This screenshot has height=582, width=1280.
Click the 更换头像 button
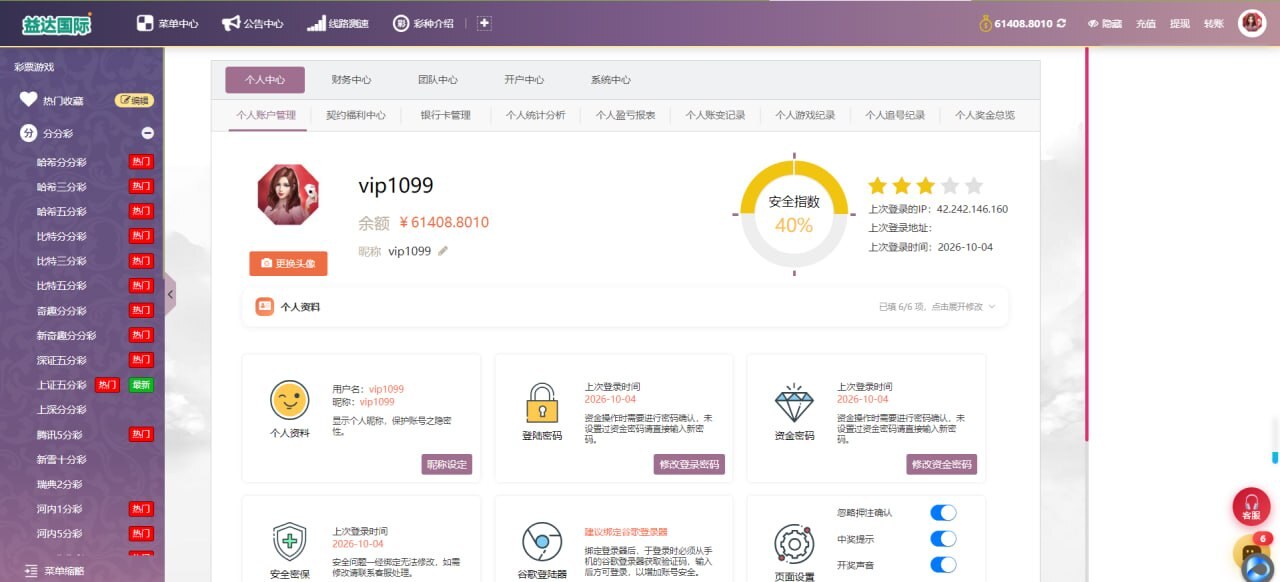pos(288,263)
